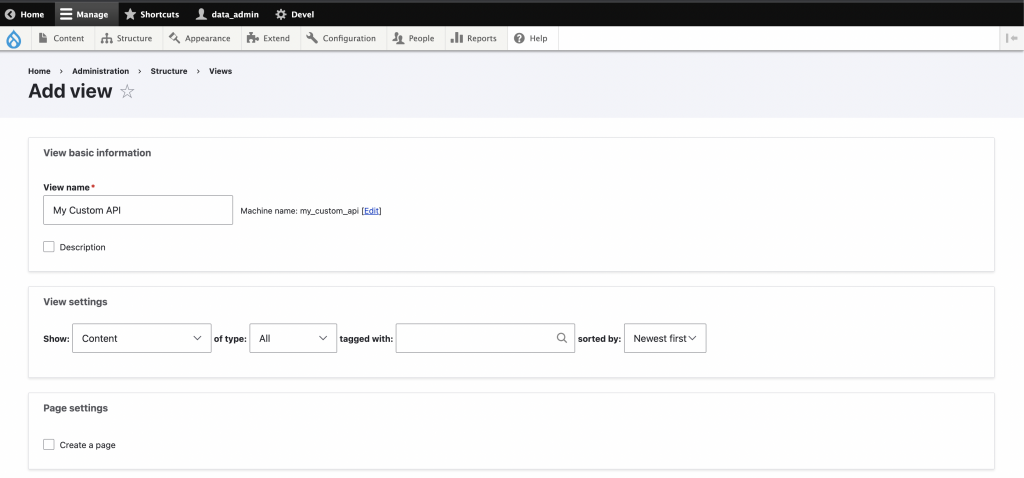Open the Show dropdown set to Content
Viewport: 1024px width, 478px height.
coord(141,338)
